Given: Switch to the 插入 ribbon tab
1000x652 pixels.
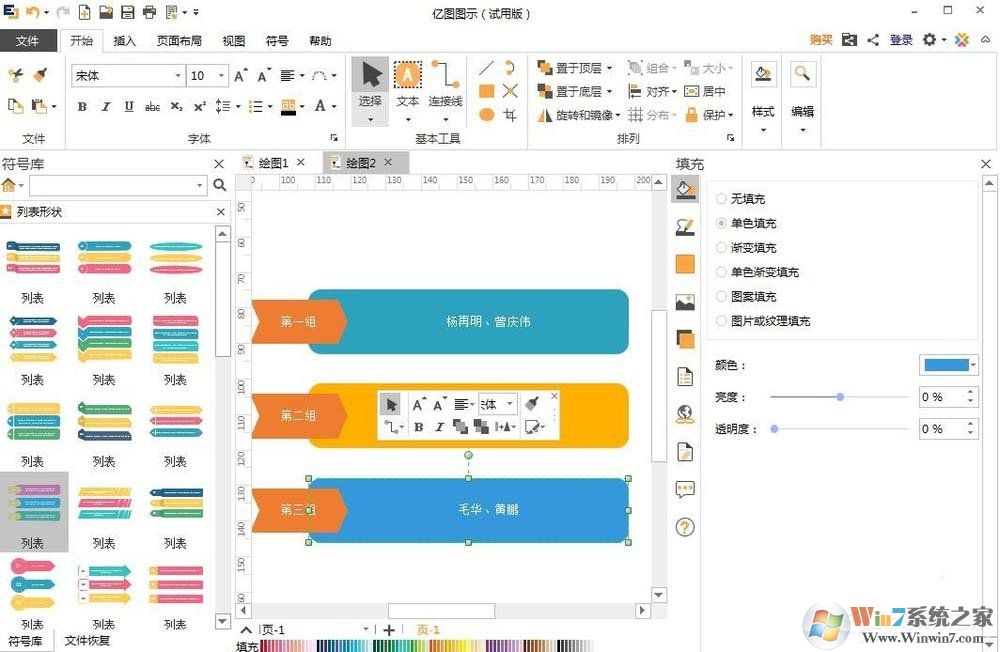Looking at the screenshot, I should (x=124, y=41).
